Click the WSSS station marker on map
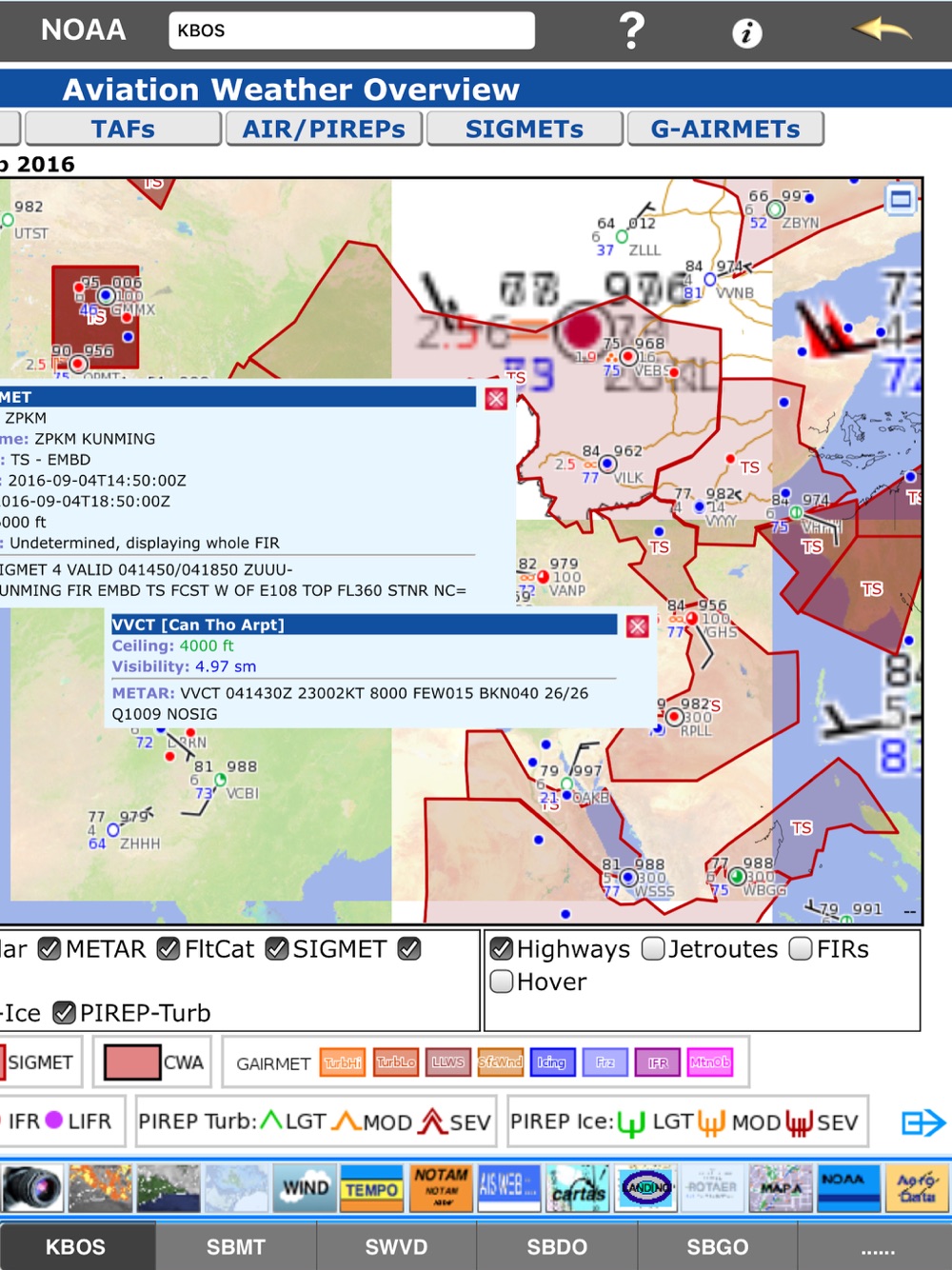 pos(628,877)
